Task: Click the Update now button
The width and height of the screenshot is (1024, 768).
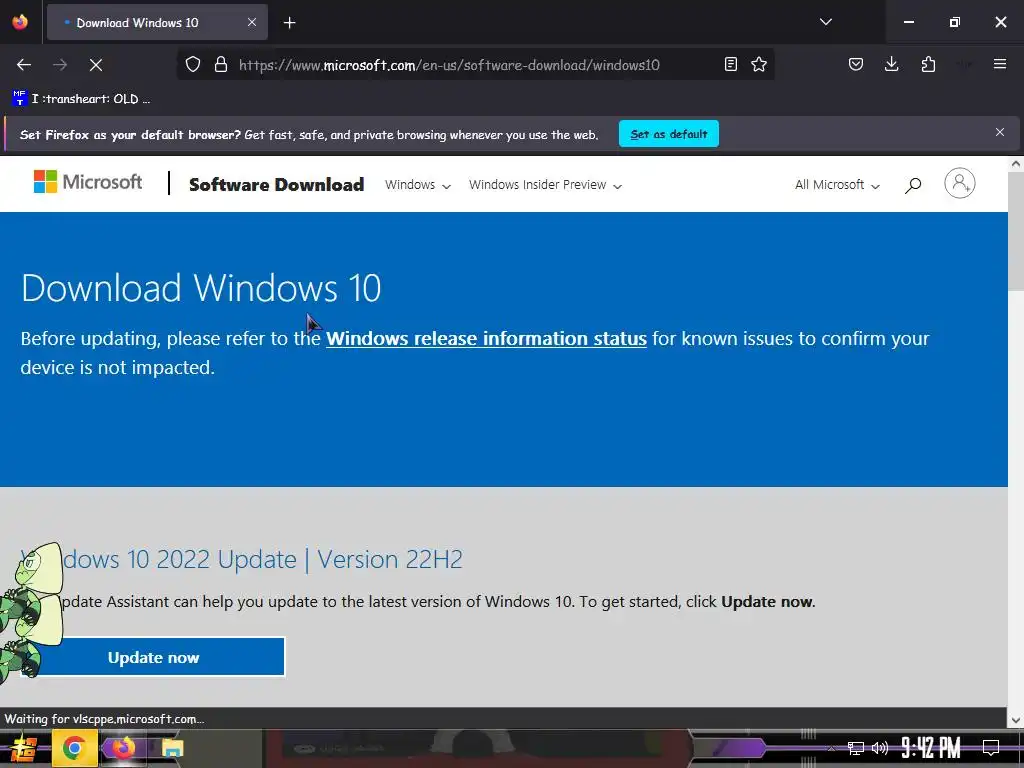Action: pyautogui.click(x=153, y=657)
